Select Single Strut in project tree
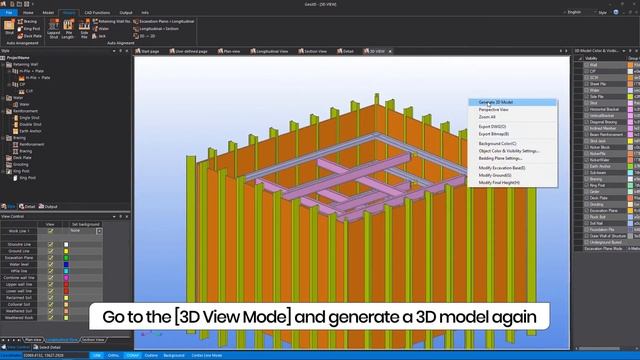The width and height of the screenshot is (640, 360). pos(29,118)
